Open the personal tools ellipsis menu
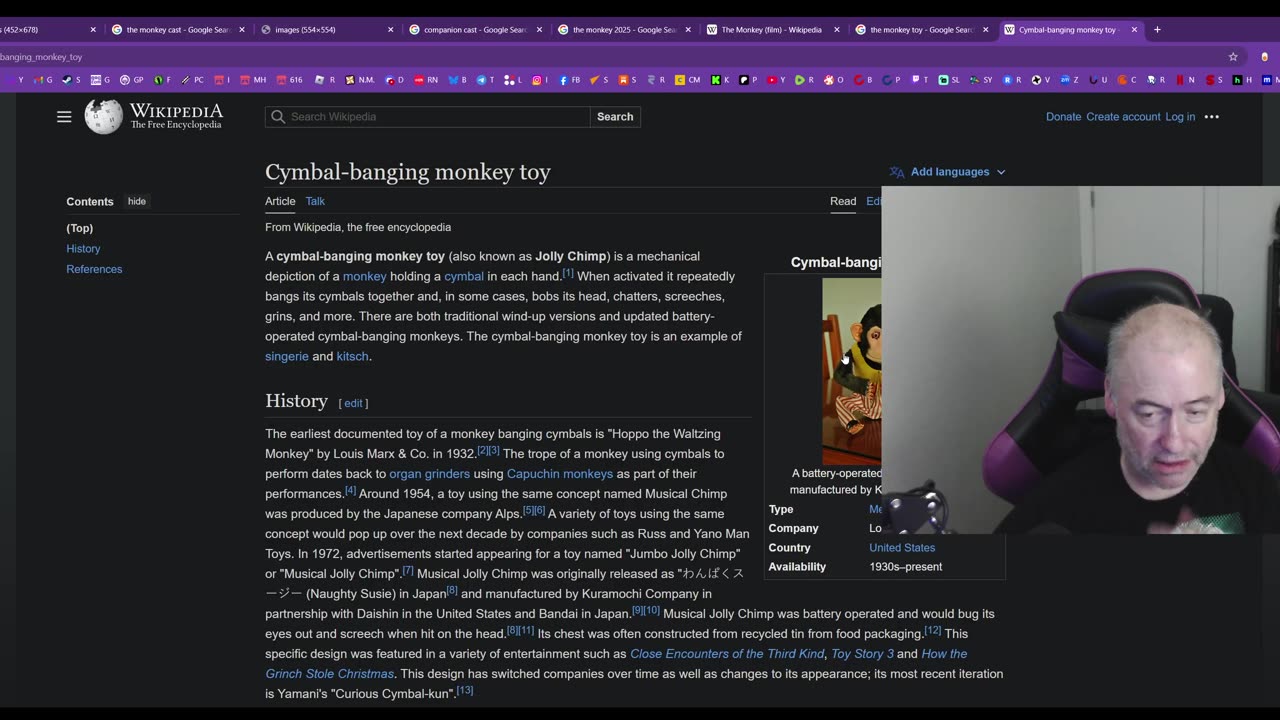1280x720 pixels. click(1211, 117)
